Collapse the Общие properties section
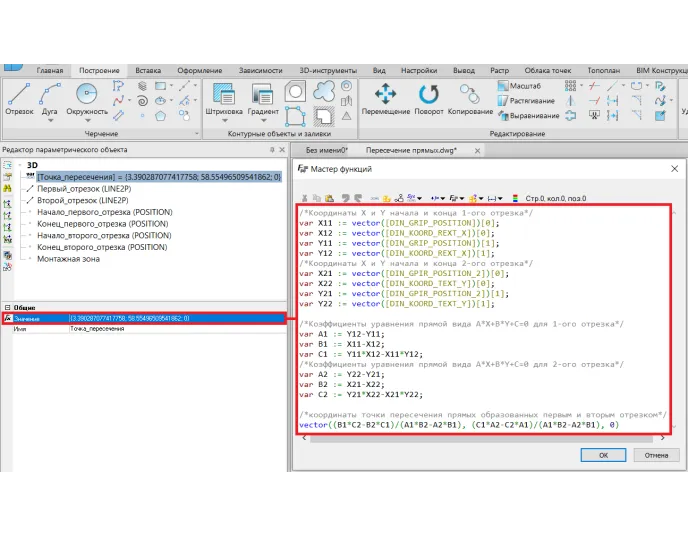This screenshot has height=537, width=688. pos(7,308)
